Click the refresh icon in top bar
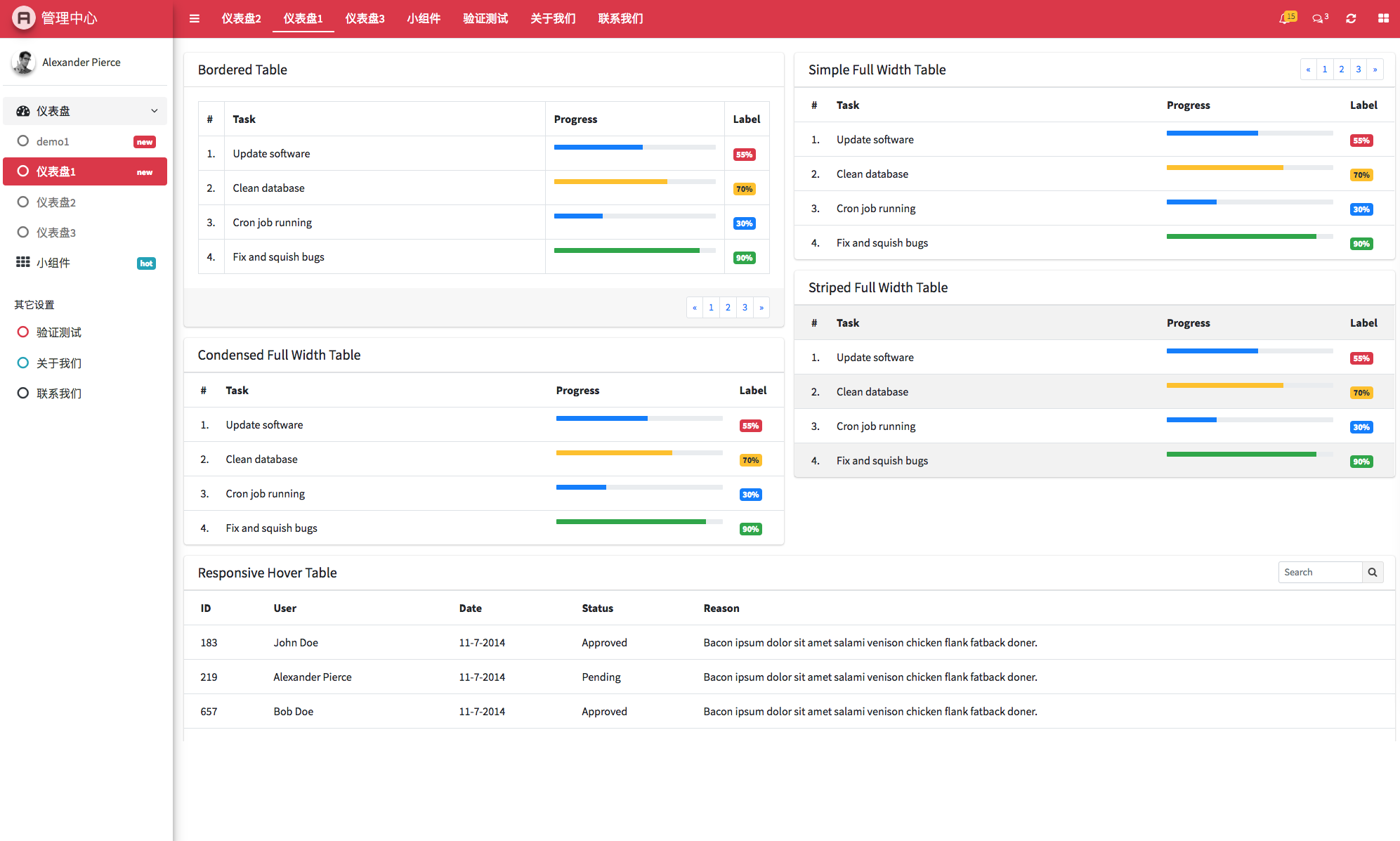The width and height of the screenshot is (1400, 841). [x=1351, y=19]
